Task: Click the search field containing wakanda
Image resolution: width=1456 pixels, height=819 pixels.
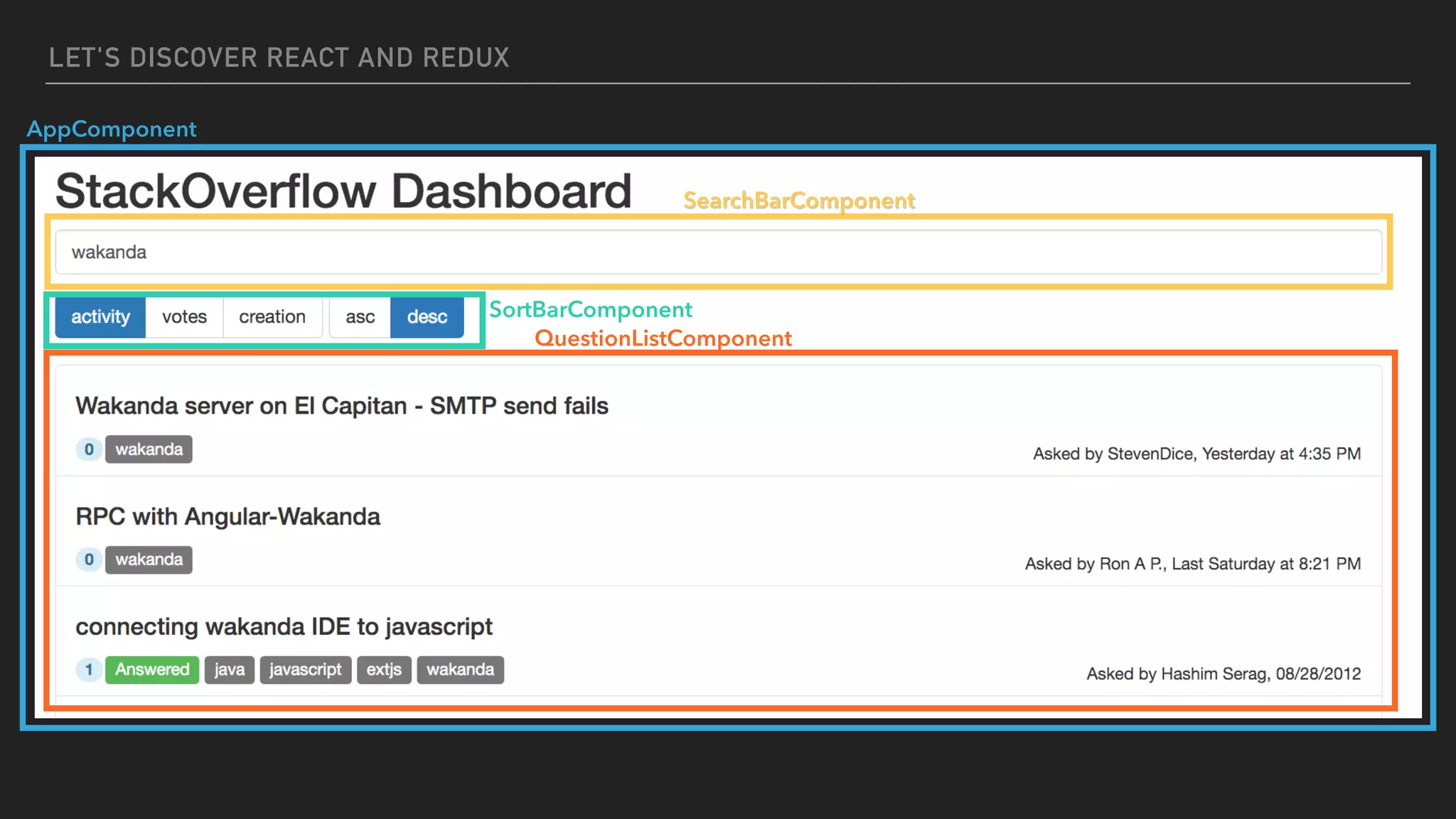Action: click(718, 252)
